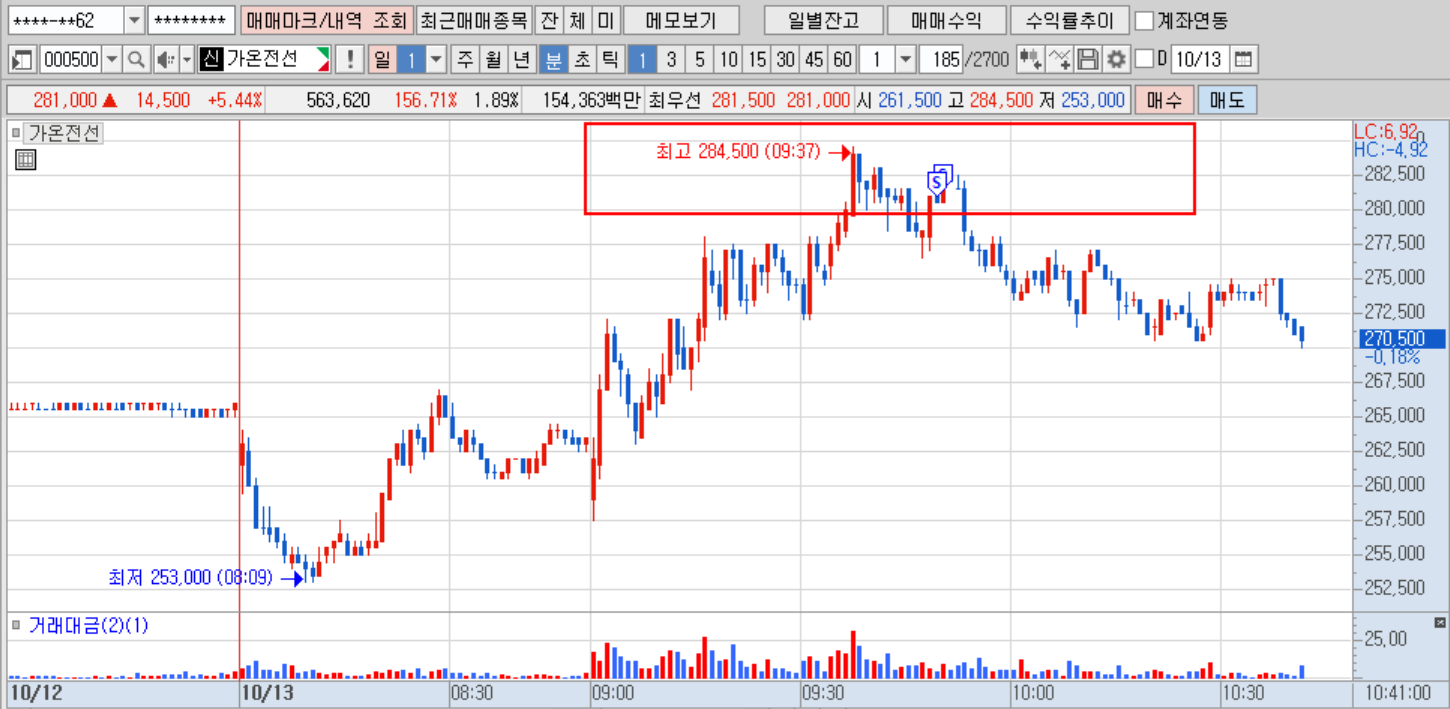Select the 30-minute interval button
Viewport: 1450px width, 709px height.
click(x=786, y=60)
